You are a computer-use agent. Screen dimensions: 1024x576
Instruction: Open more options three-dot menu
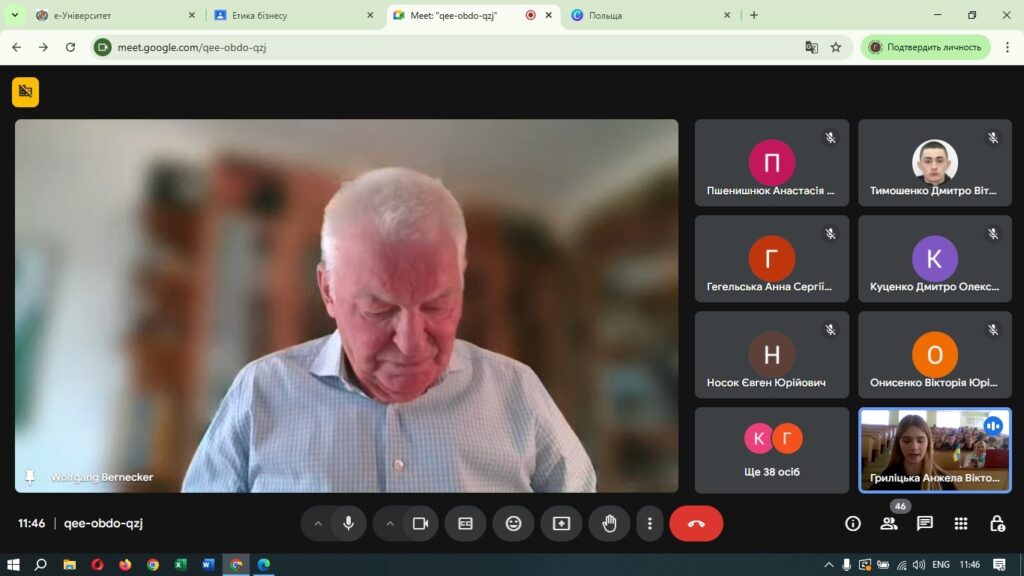(x=650, y=523)
